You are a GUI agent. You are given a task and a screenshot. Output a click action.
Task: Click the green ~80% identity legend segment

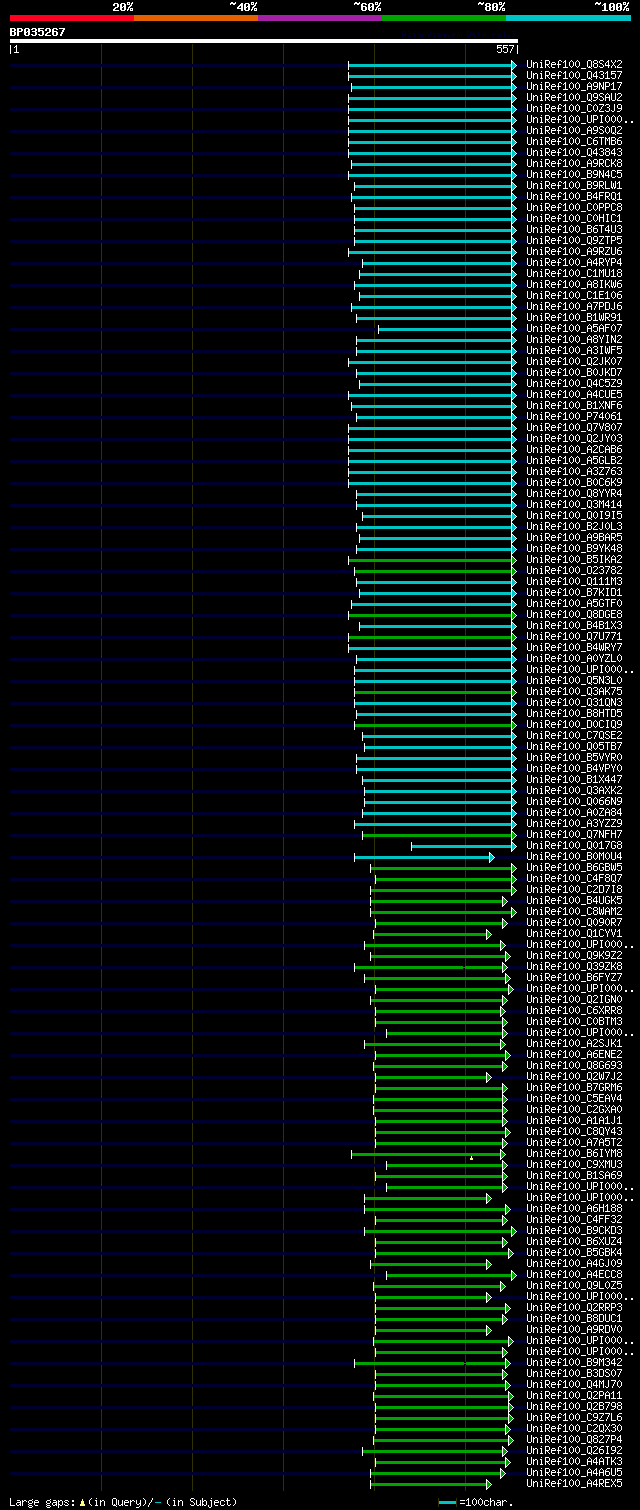click(443, 17)
